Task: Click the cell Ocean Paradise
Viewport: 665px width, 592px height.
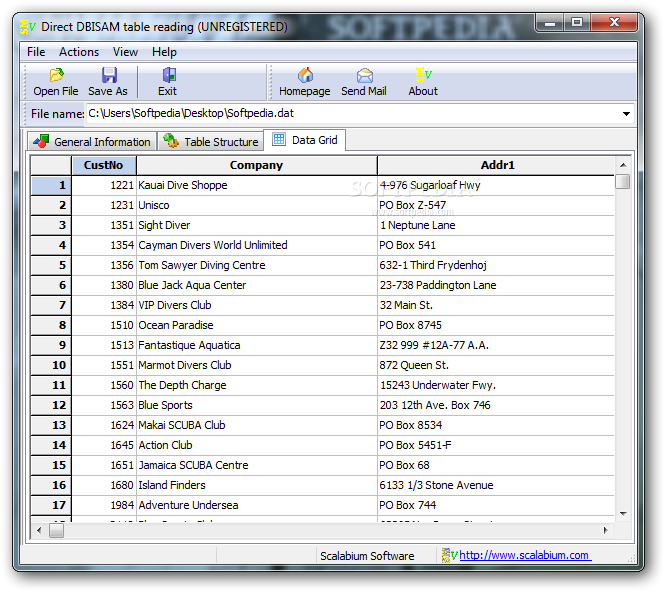Action: point(257,325)
